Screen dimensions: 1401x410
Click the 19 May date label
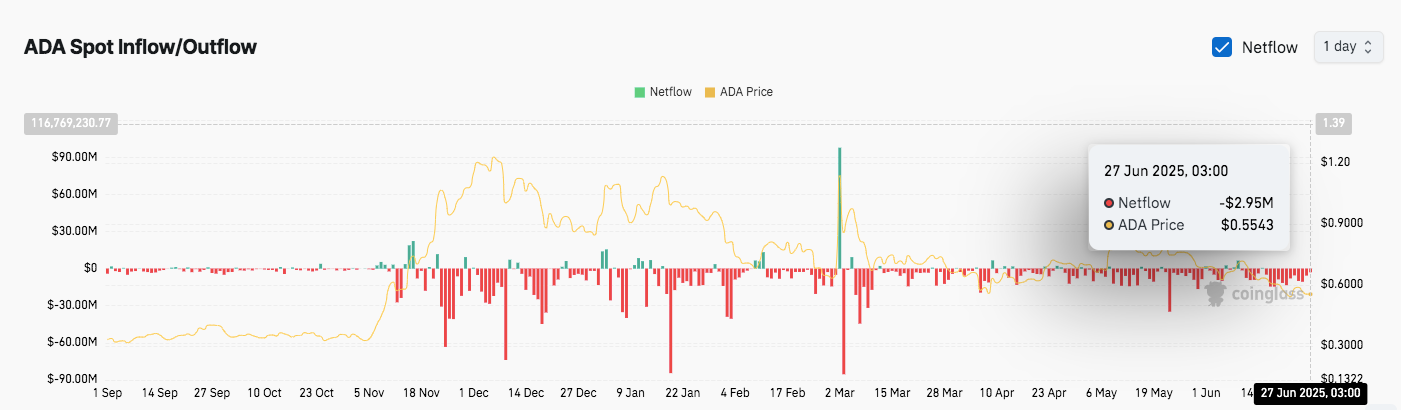click(x=1155, y=393)
